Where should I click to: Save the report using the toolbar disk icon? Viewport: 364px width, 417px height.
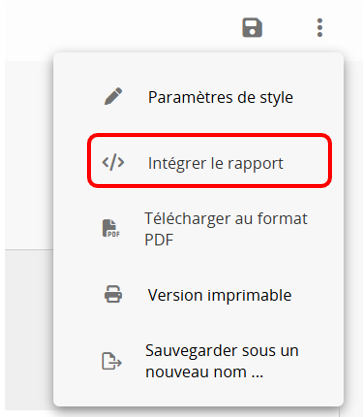pos(252,28)
